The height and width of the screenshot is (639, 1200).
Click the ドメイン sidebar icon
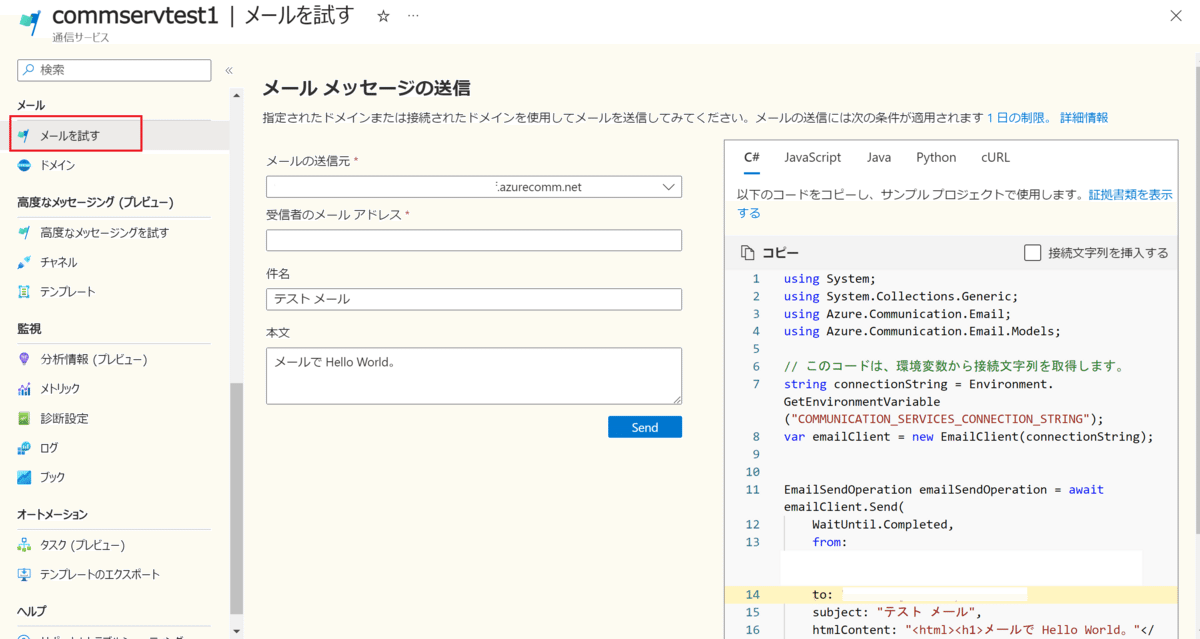click(x=24, y=165)
